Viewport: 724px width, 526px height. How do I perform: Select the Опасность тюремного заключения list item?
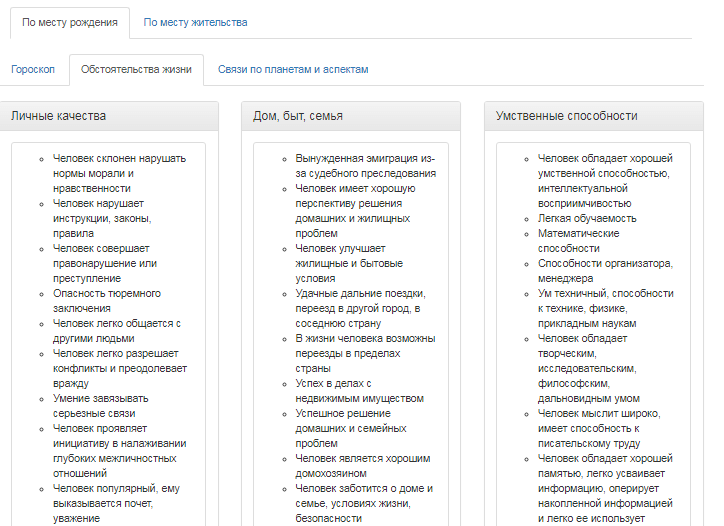pos(106,301)
